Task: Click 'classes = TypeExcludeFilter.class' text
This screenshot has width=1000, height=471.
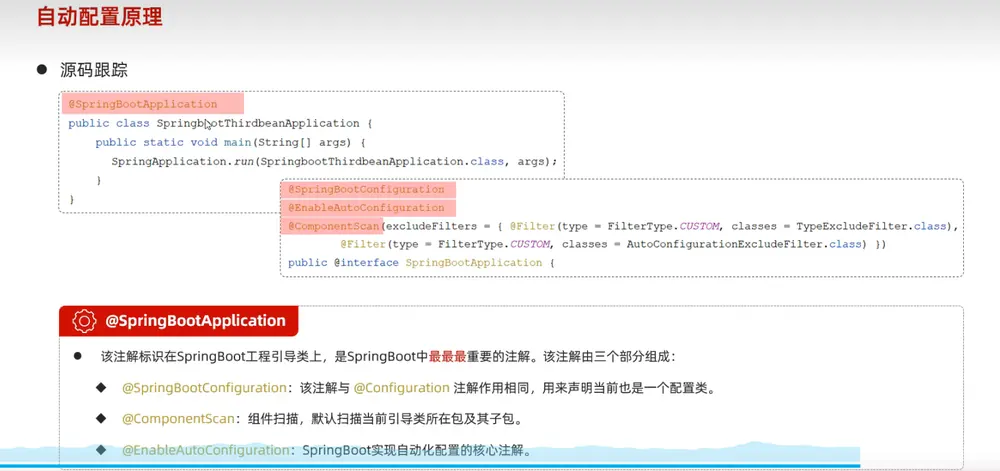Action: pos(841,226)
